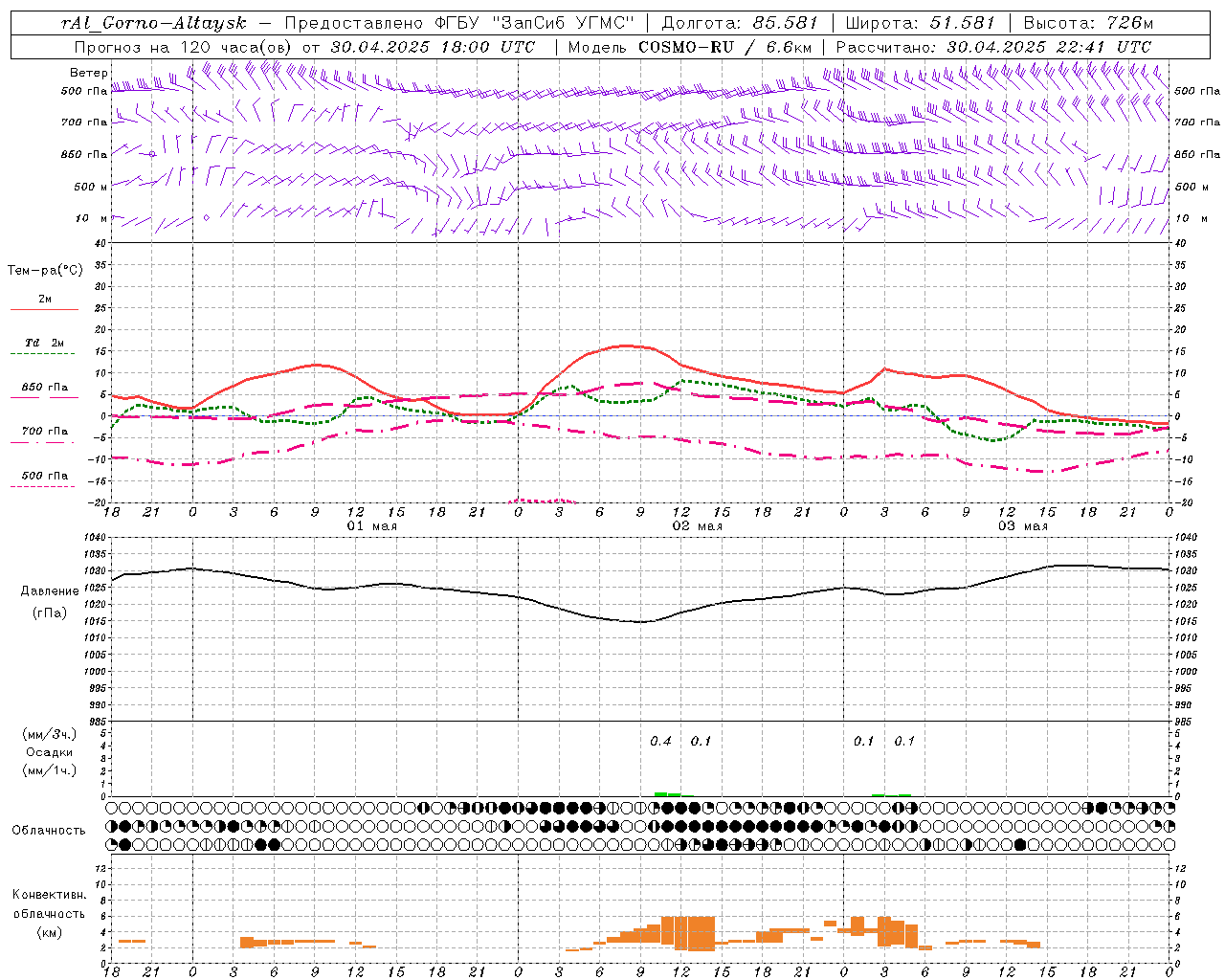
Task: Click the (мм/3ч.) precipitation unit label
Action: tap(50, 735)
